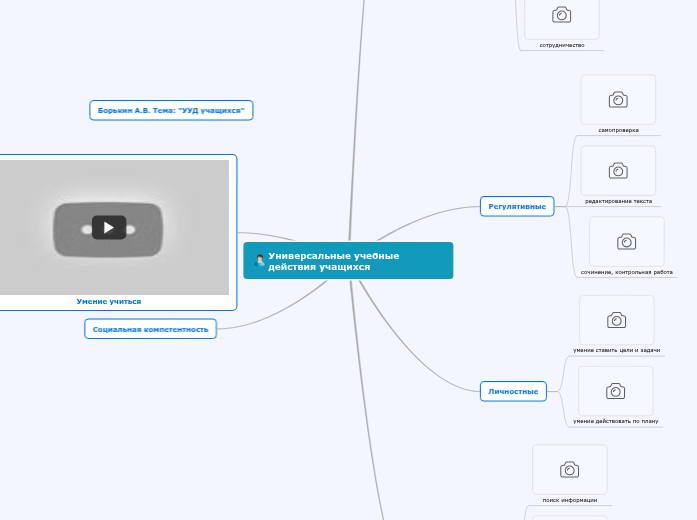
Task: Click the "умение действовать по плану" text label
Action: click(616, 421)
